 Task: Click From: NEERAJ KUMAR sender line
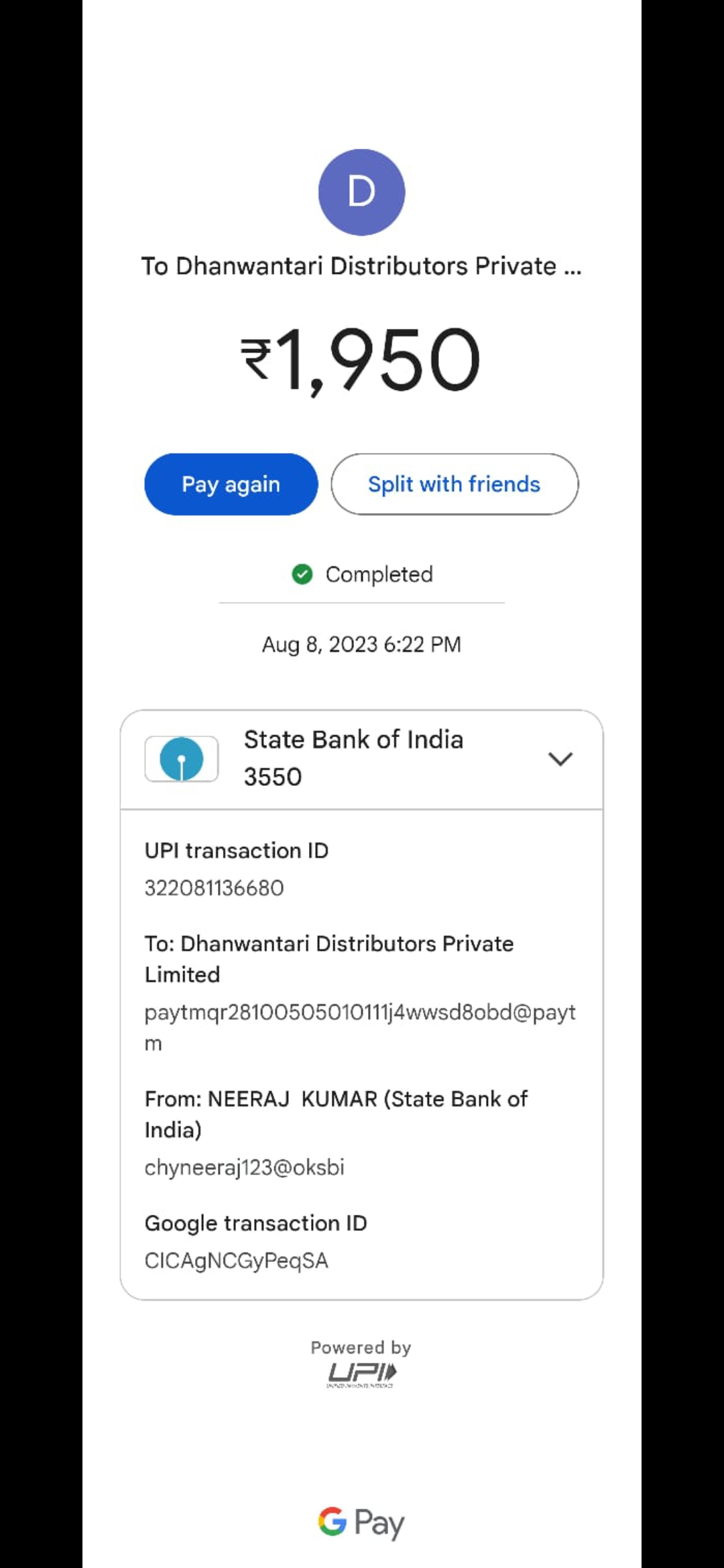pos(337,1114)
